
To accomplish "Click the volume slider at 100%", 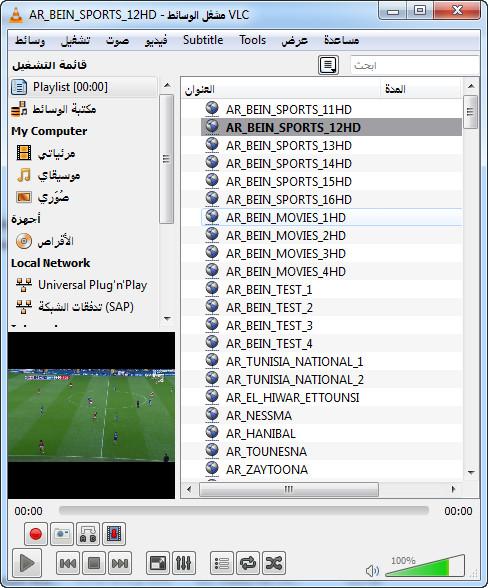I will point(425,566).
